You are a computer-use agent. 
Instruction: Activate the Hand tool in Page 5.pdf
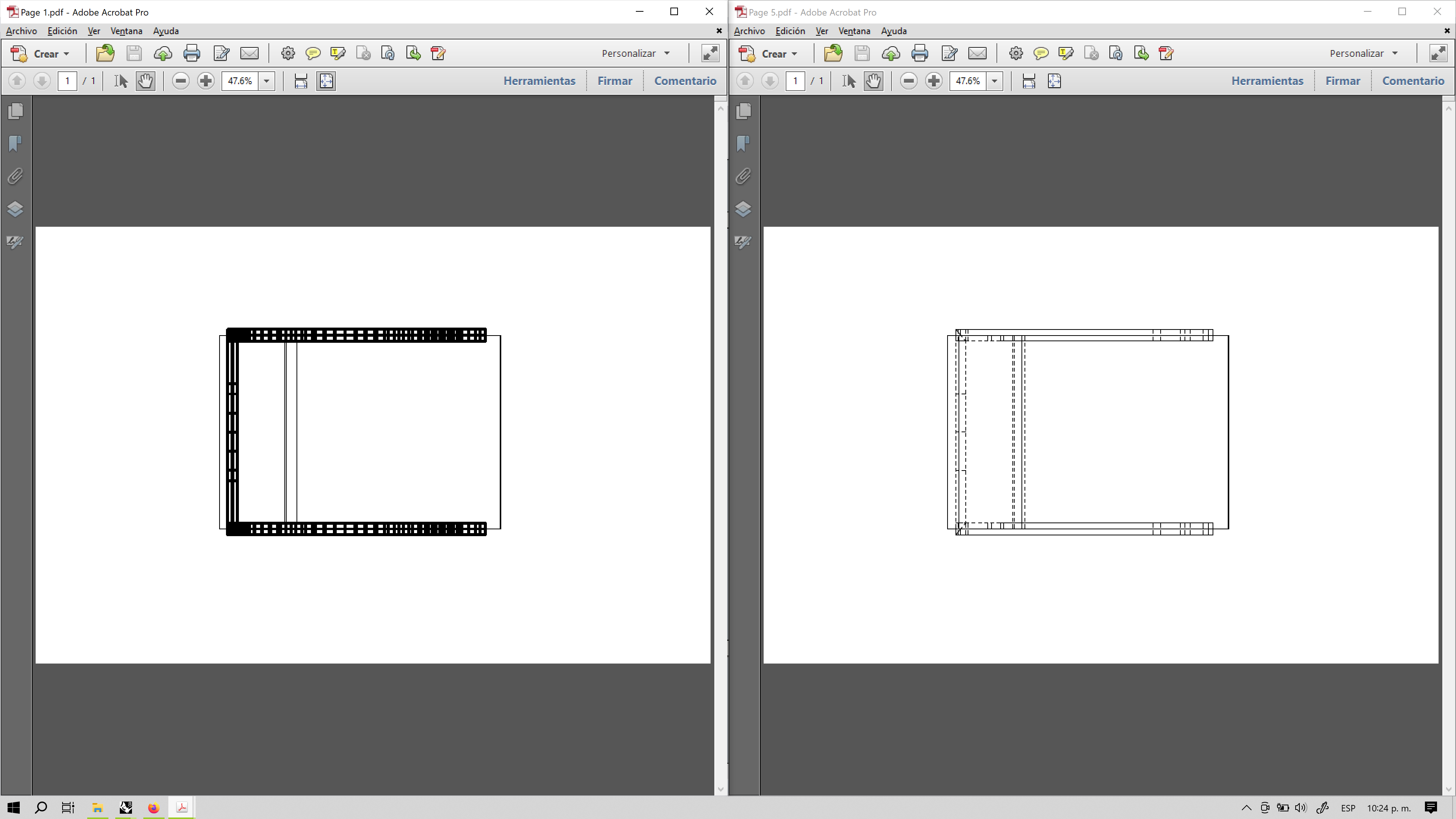point(873,81)
